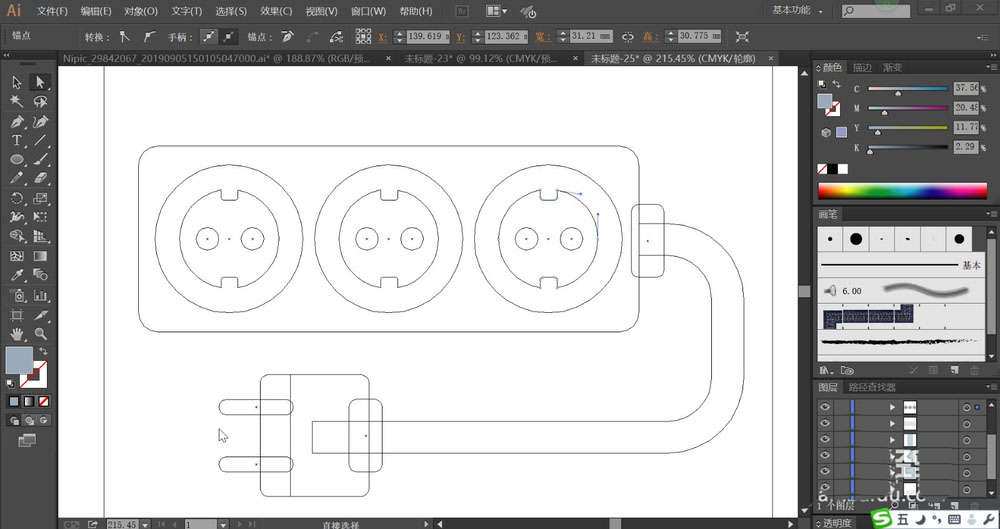
Task: Enable Draw Inside mode
Action: (x=43, y=421)
